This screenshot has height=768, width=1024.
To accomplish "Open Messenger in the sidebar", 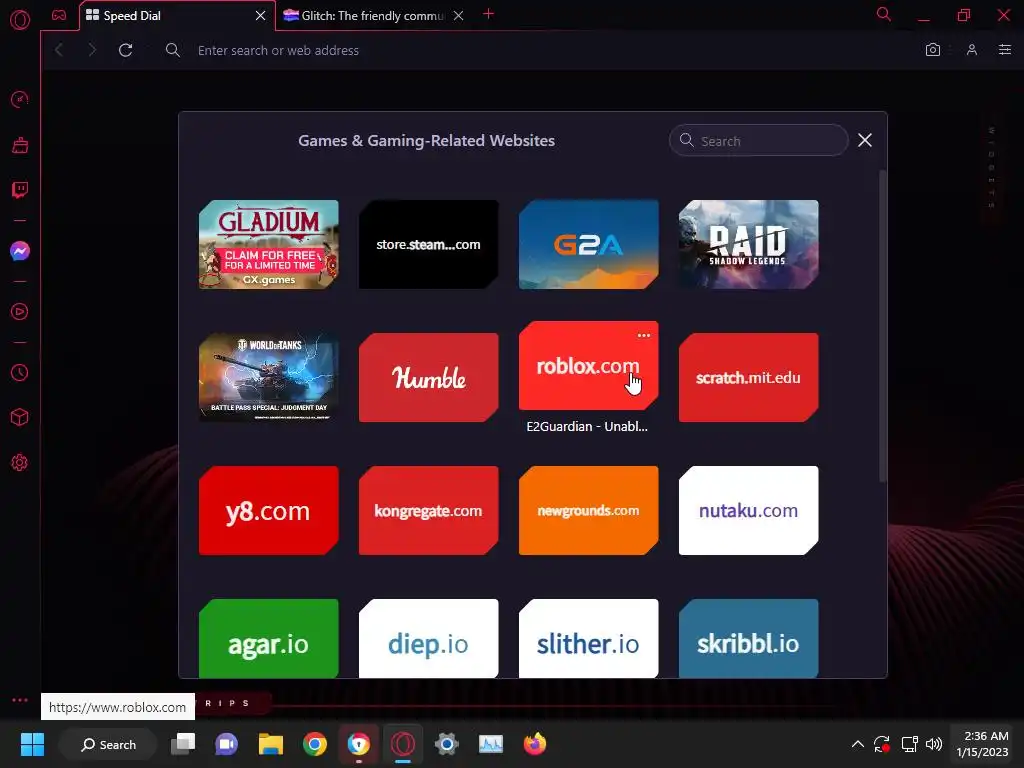I will (20, 251).
